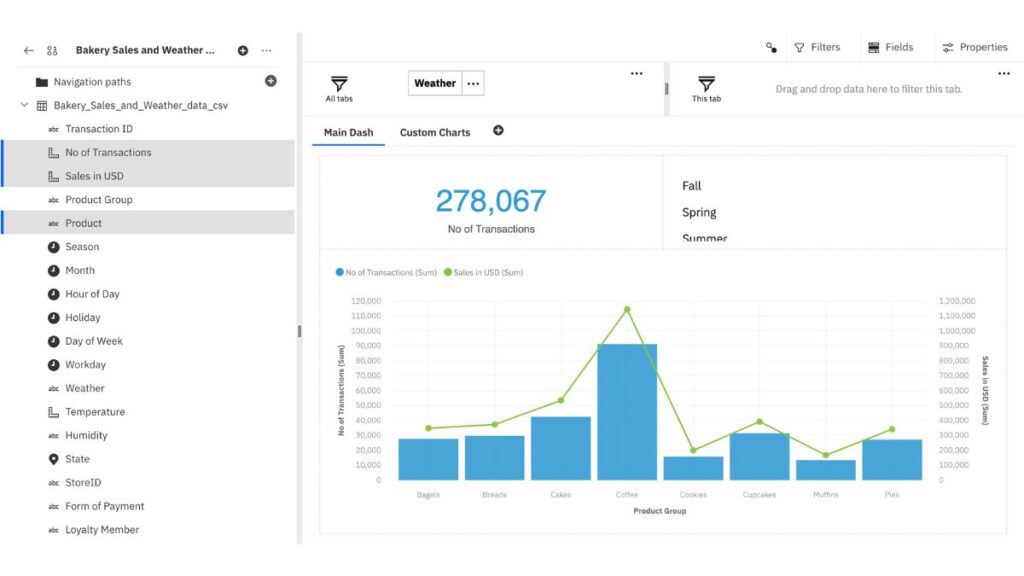Click the This tab filter funnel icon
1024x576 pixels.
point(706,84)
